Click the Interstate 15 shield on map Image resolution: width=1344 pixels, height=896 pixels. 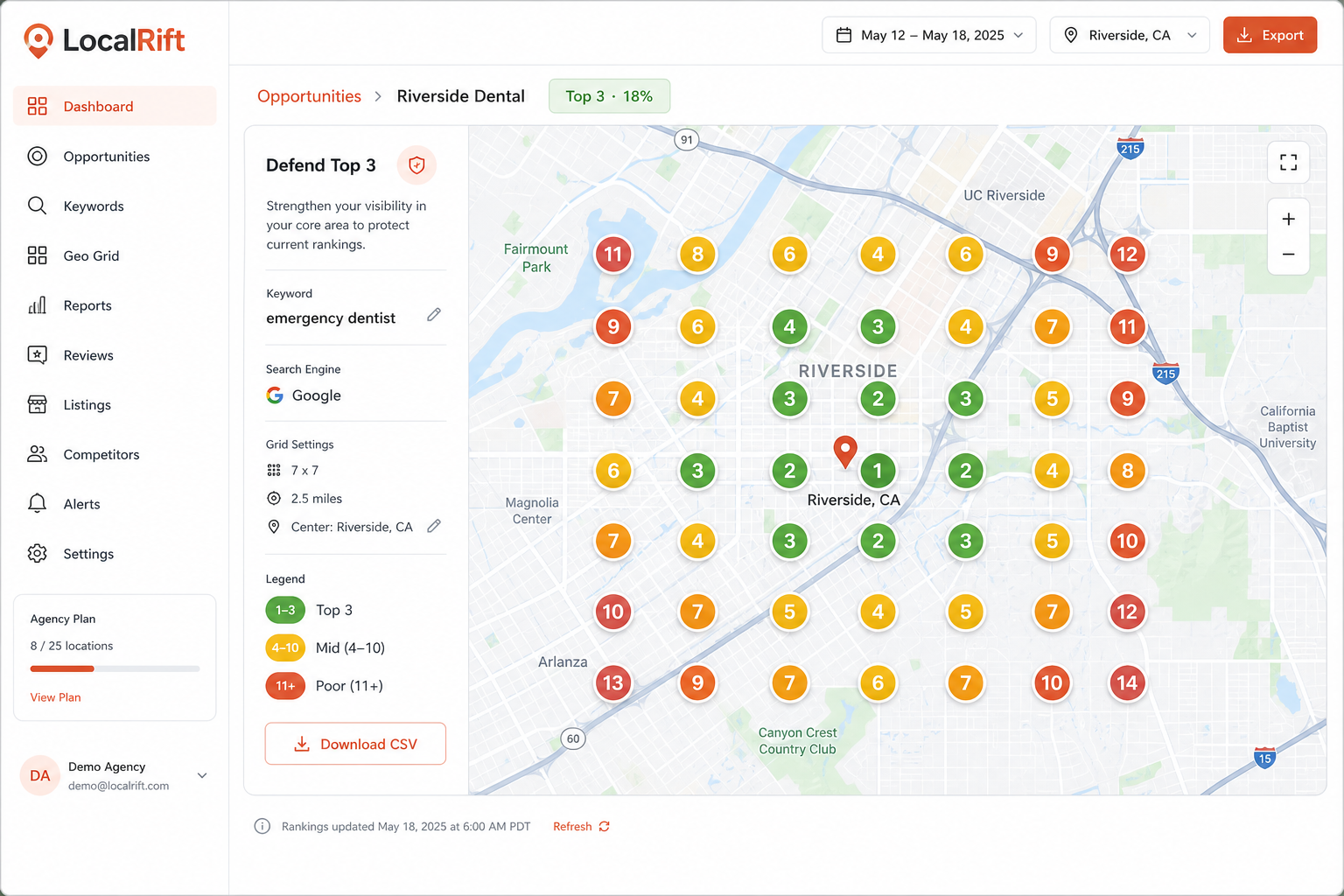[x=1264, y=758]
